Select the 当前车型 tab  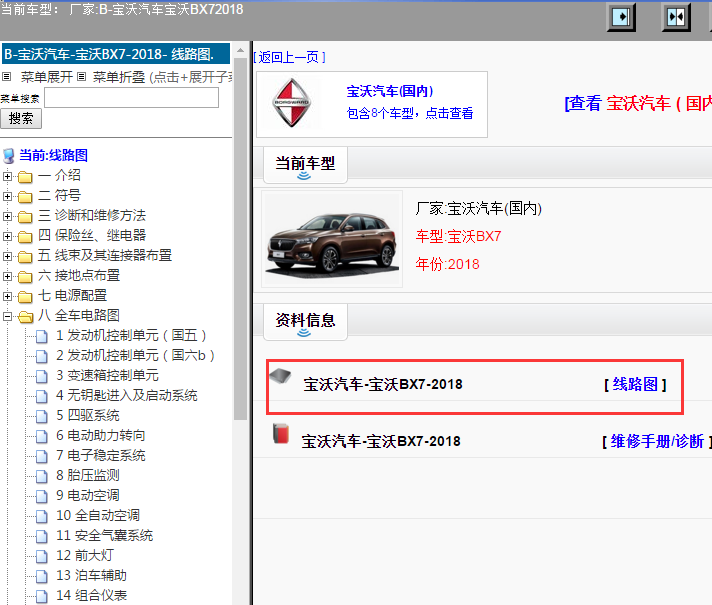[305, 165]
